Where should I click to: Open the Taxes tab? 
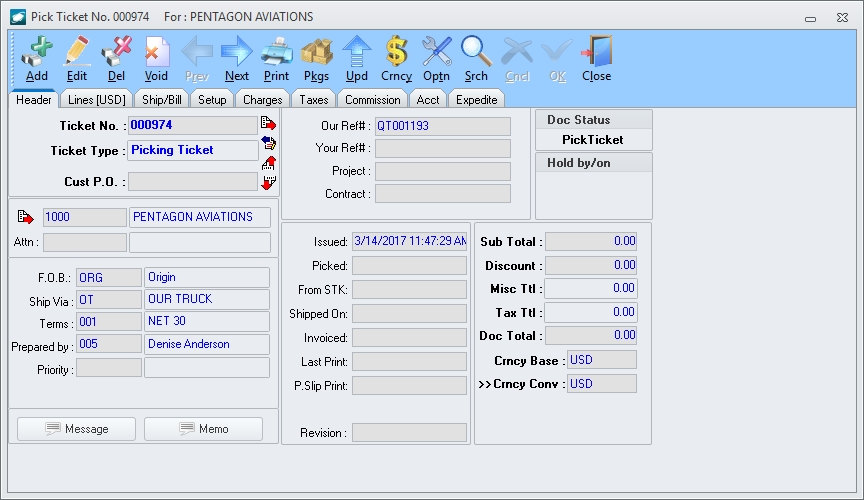pyautogui.click(x=314, y=100)
